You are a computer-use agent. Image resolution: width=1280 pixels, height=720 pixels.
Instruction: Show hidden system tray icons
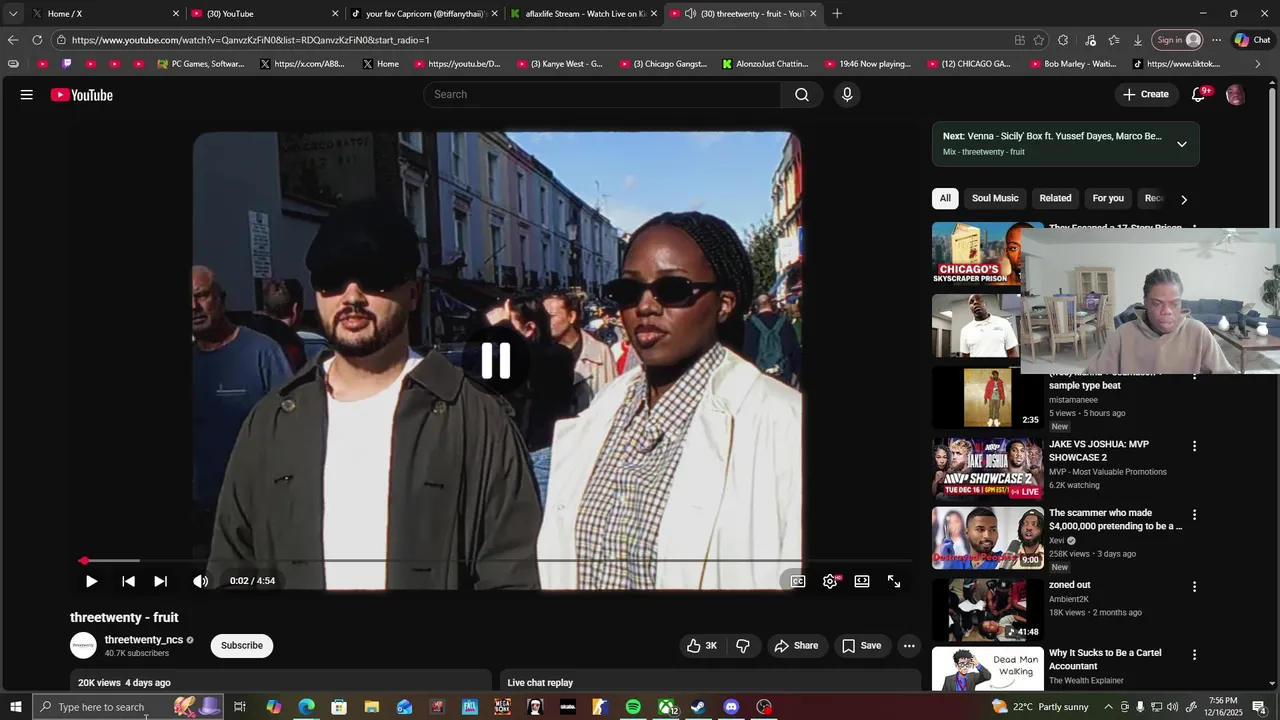point(1108,707)
